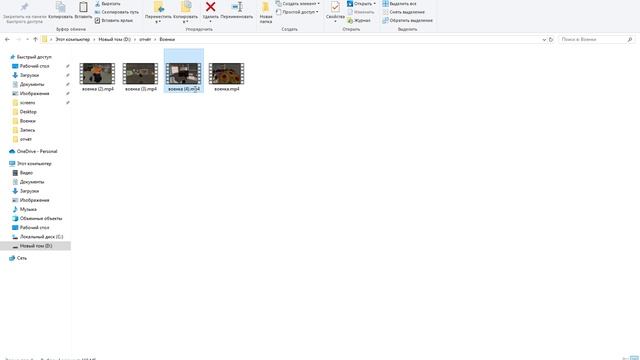Create a Новая папка (new folder)

266,12
